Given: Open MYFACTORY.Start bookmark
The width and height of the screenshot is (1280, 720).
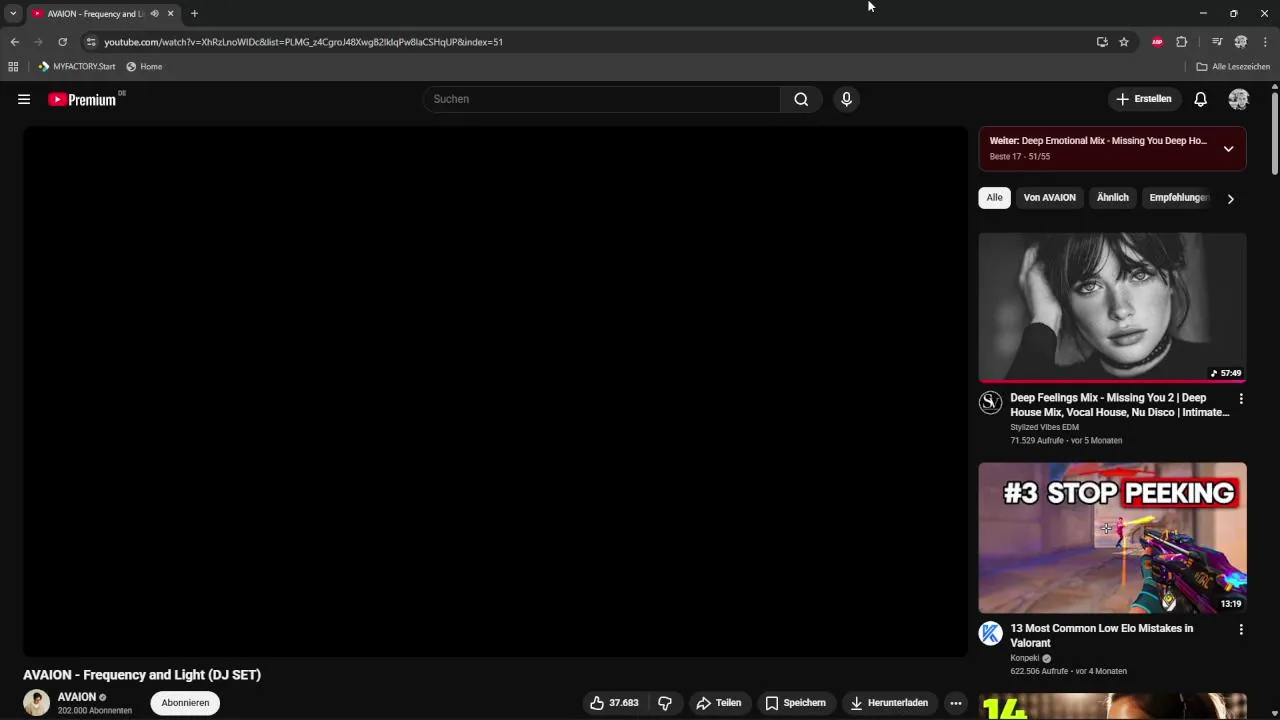Looking at the screenshot, I should click(76, 67).
